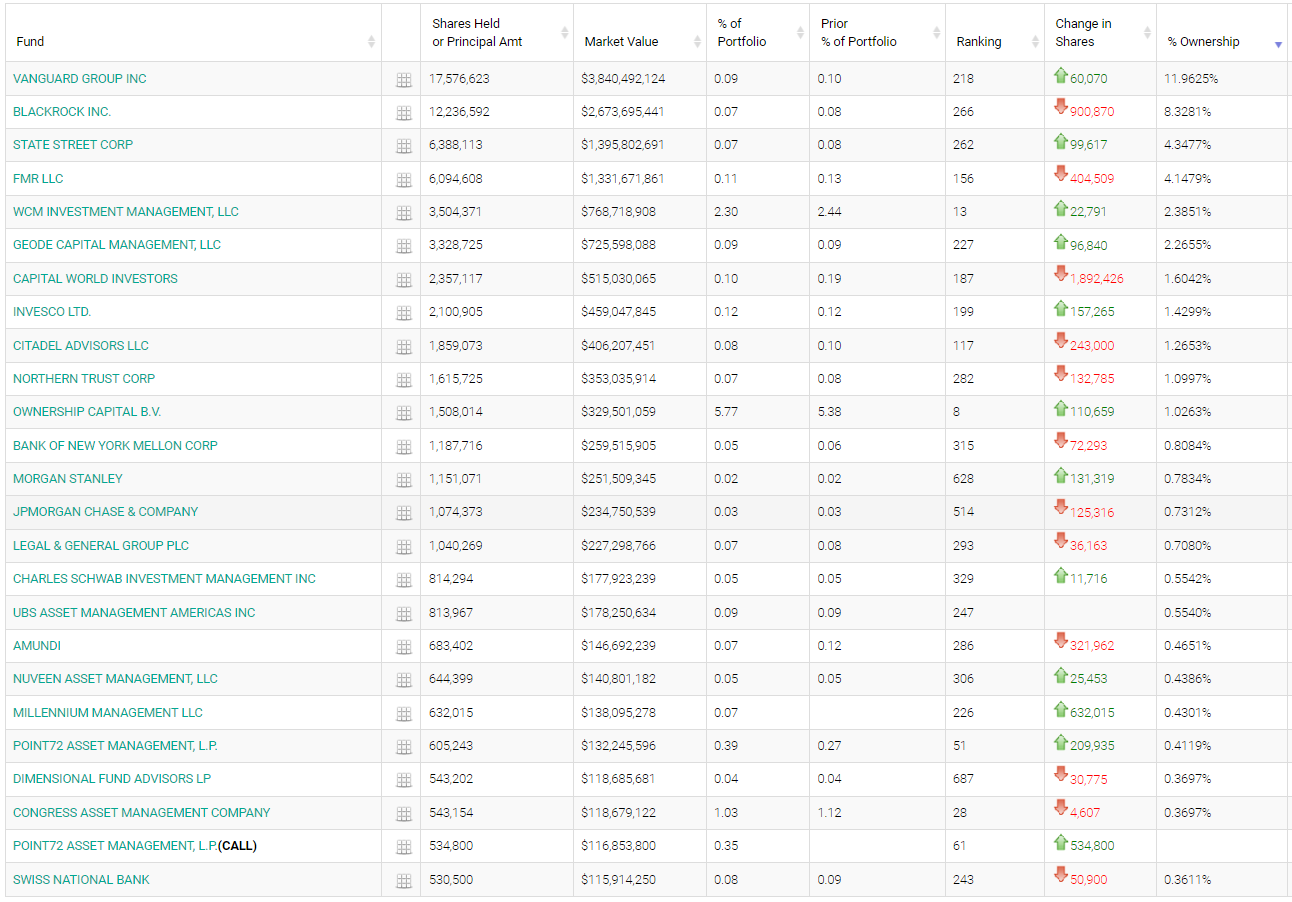Sort by % of Portfolio column arrows

(x=800, y=33)
